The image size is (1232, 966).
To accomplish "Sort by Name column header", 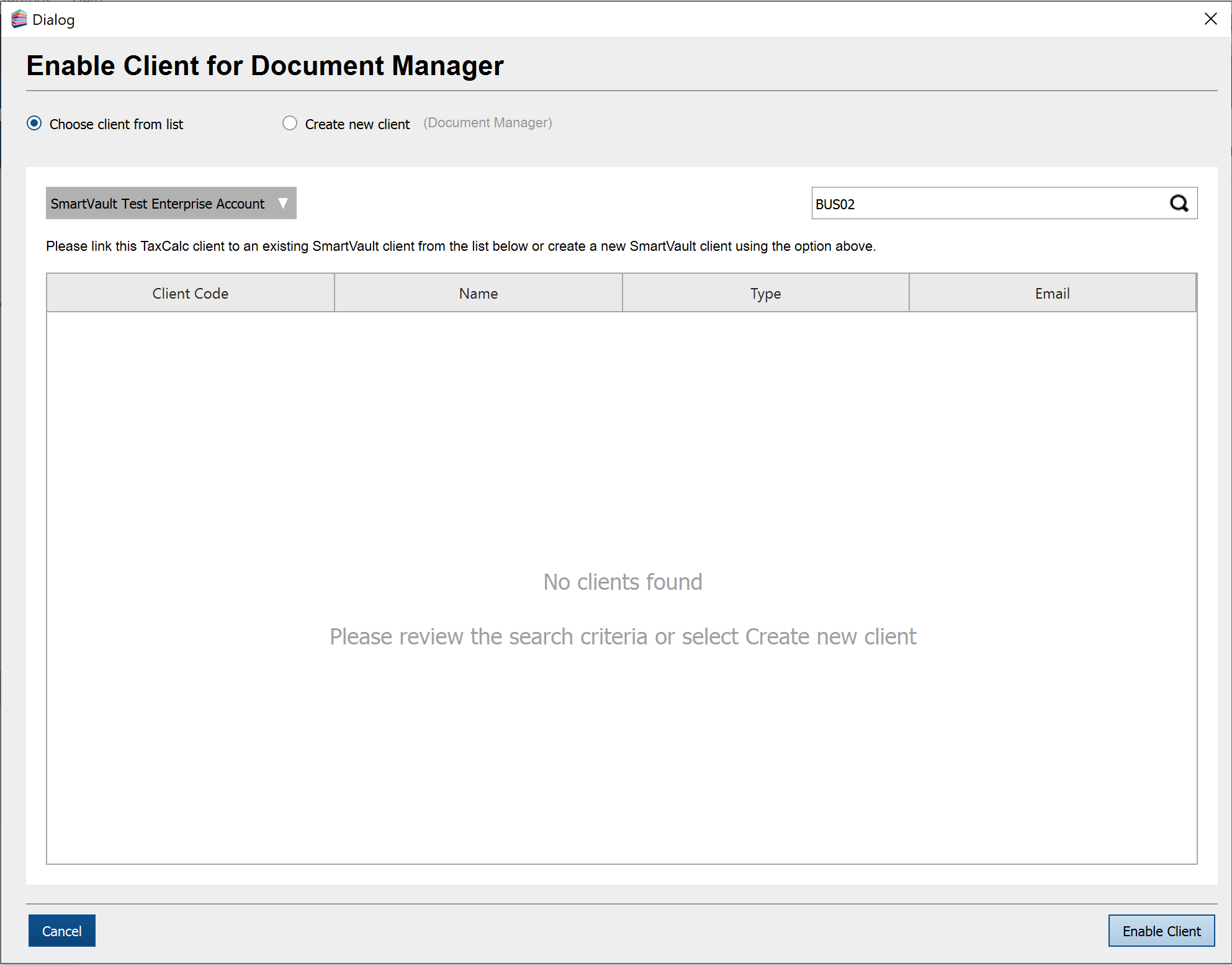I will click(479, 293).
